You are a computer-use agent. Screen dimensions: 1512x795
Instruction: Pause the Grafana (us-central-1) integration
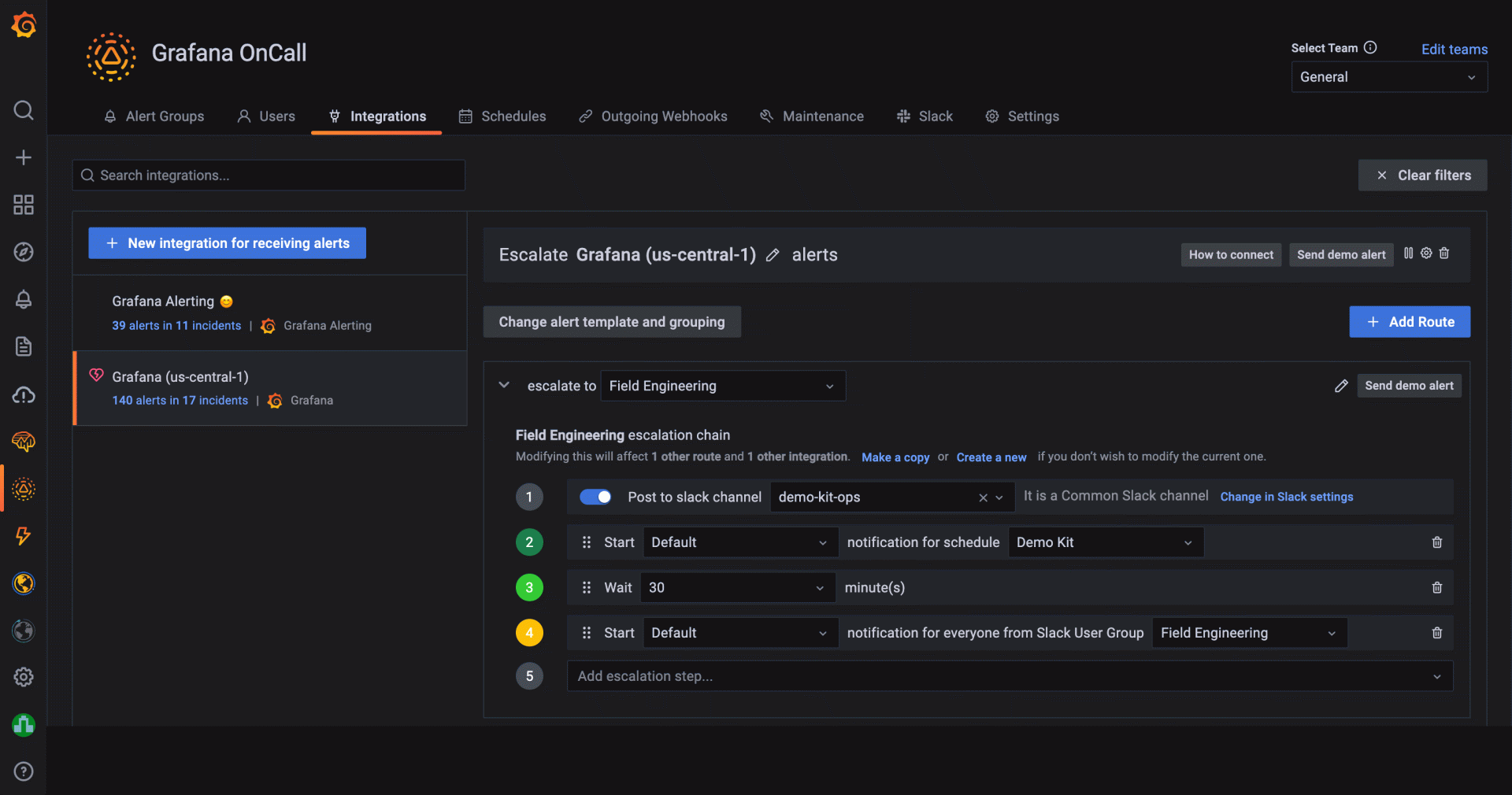(1409, 253)
